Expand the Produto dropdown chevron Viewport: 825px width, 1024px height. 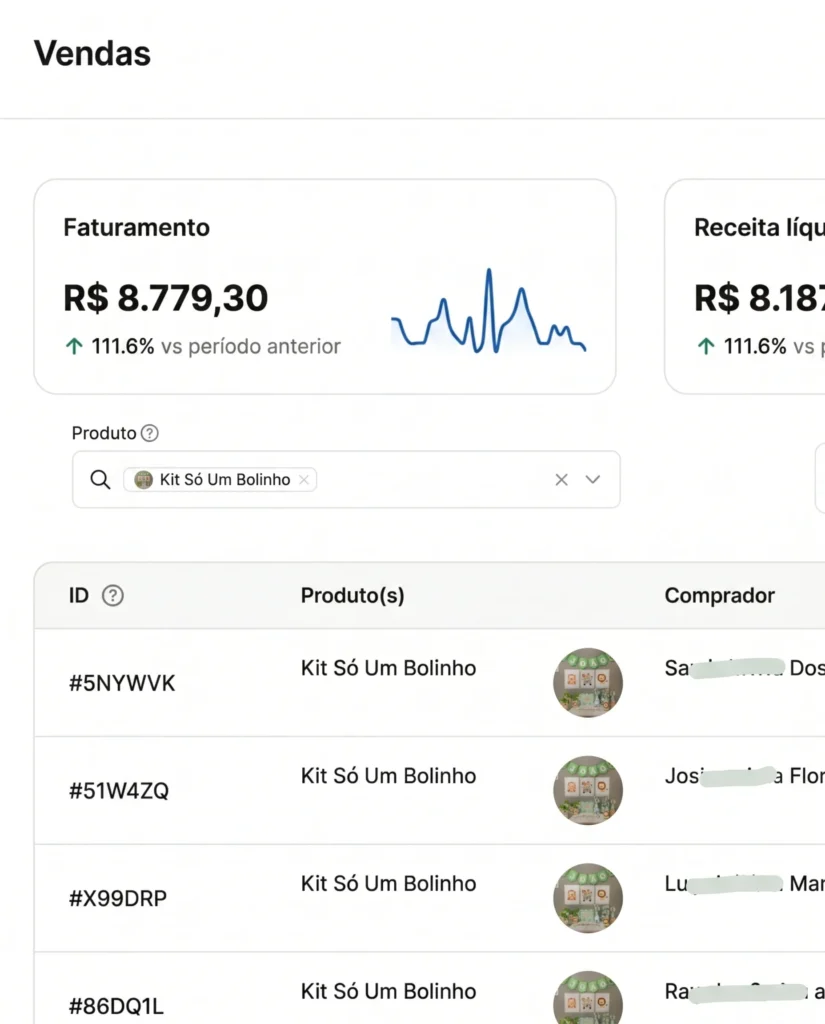pos(592,479)
